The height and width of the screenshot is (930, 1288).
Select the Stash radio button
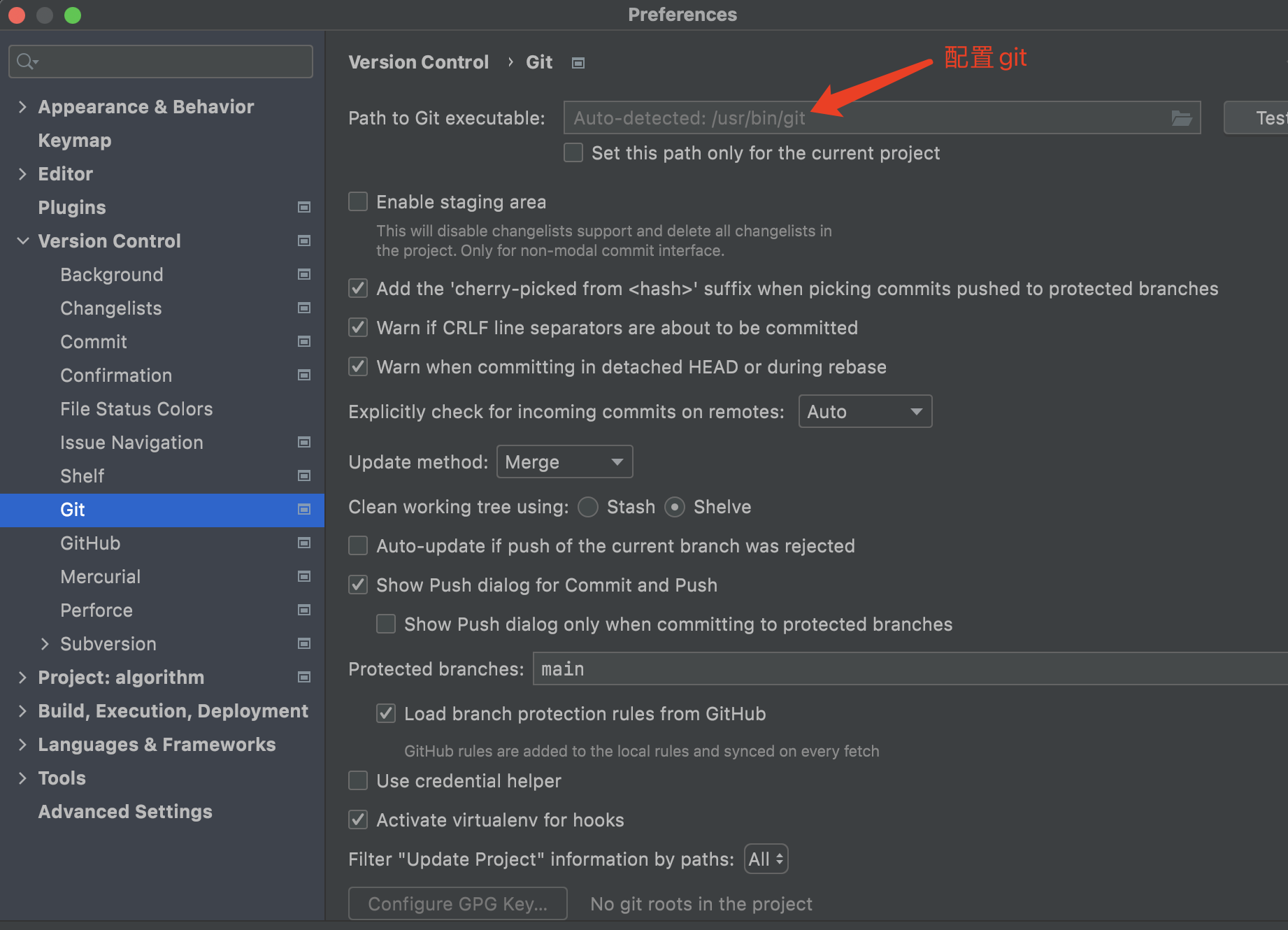588,507
